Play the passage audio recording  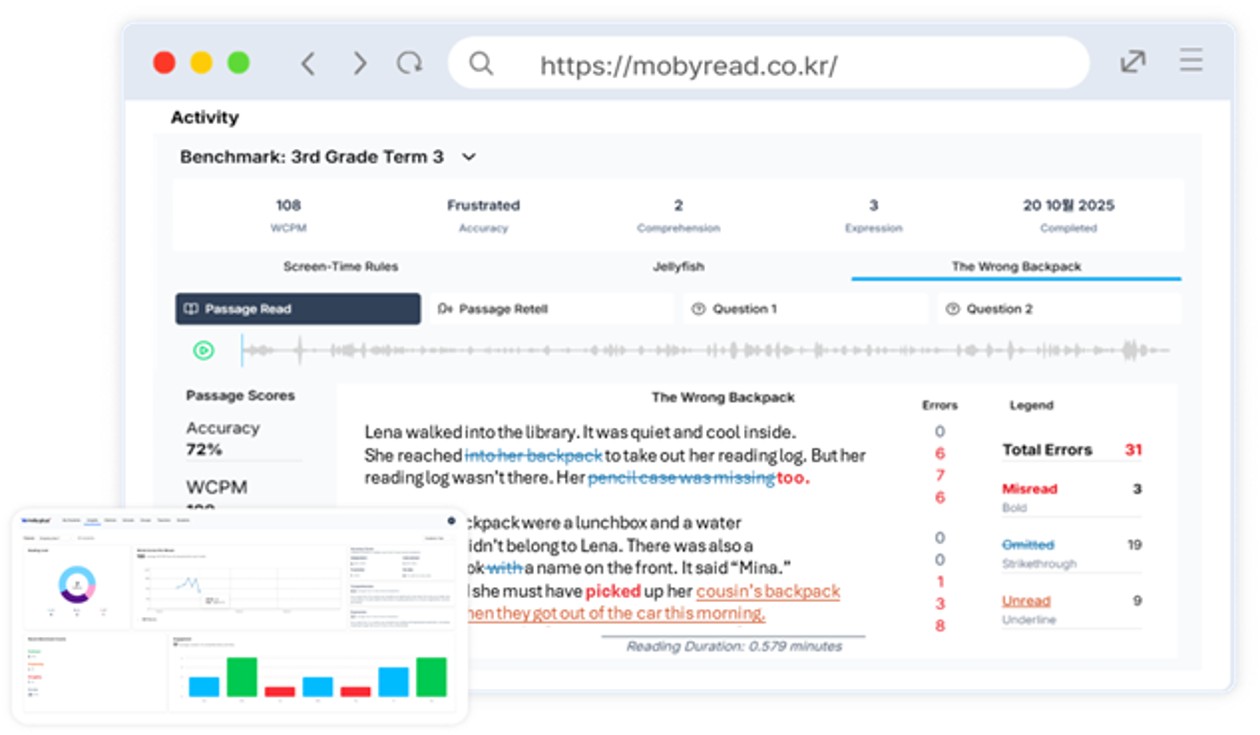(203, 350)
